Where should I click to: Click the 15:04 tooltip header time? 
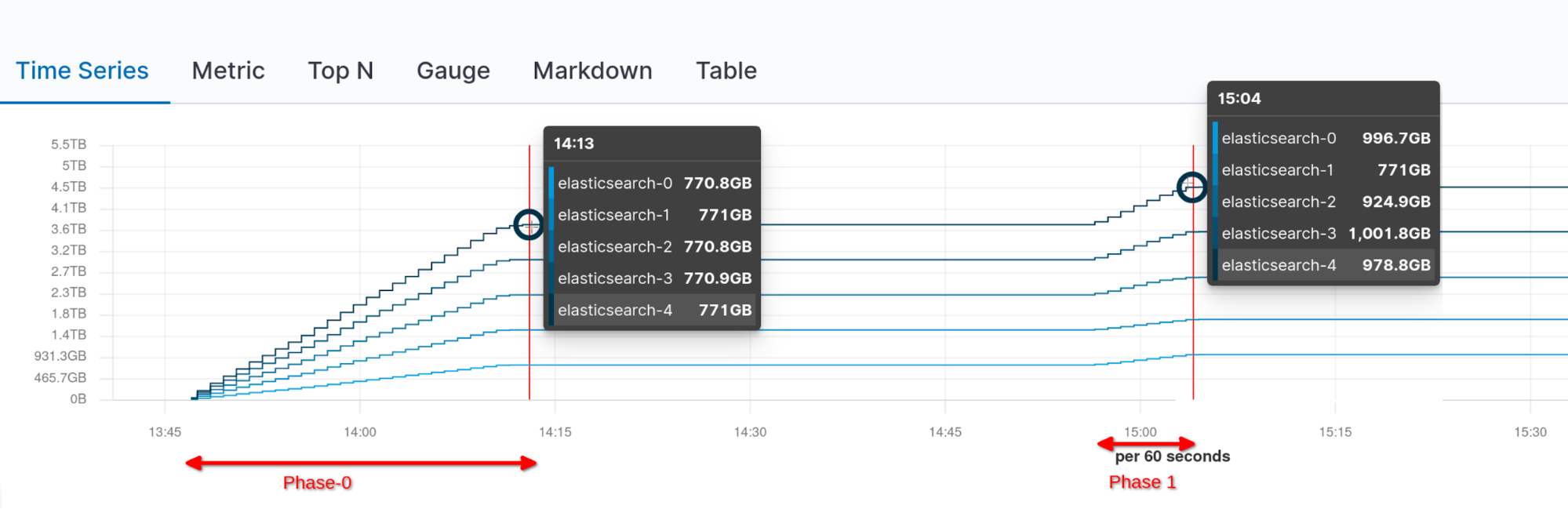coord(1239,98)
